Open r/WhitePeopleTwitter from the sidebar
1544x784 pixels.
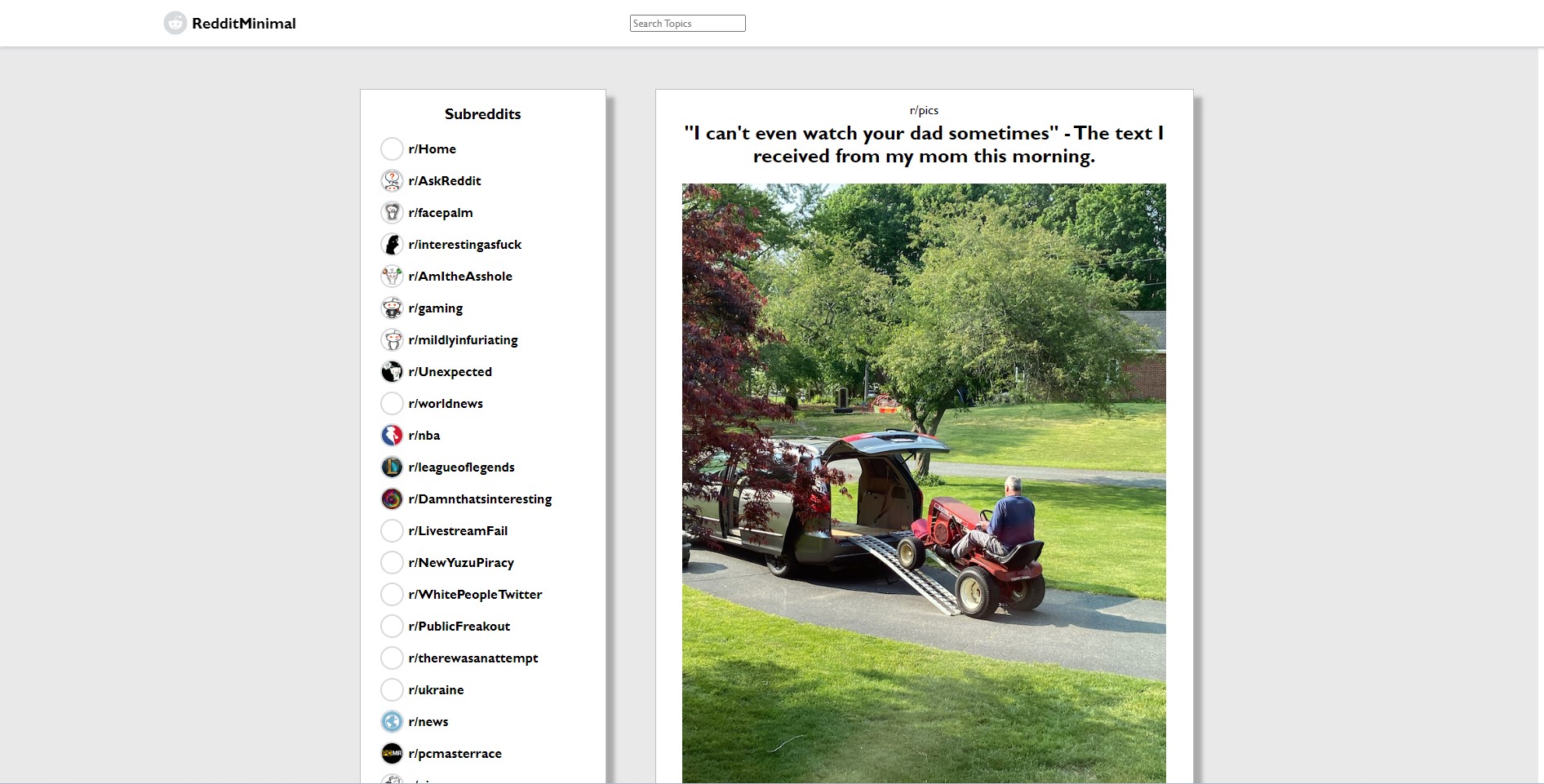coord(475,595)
